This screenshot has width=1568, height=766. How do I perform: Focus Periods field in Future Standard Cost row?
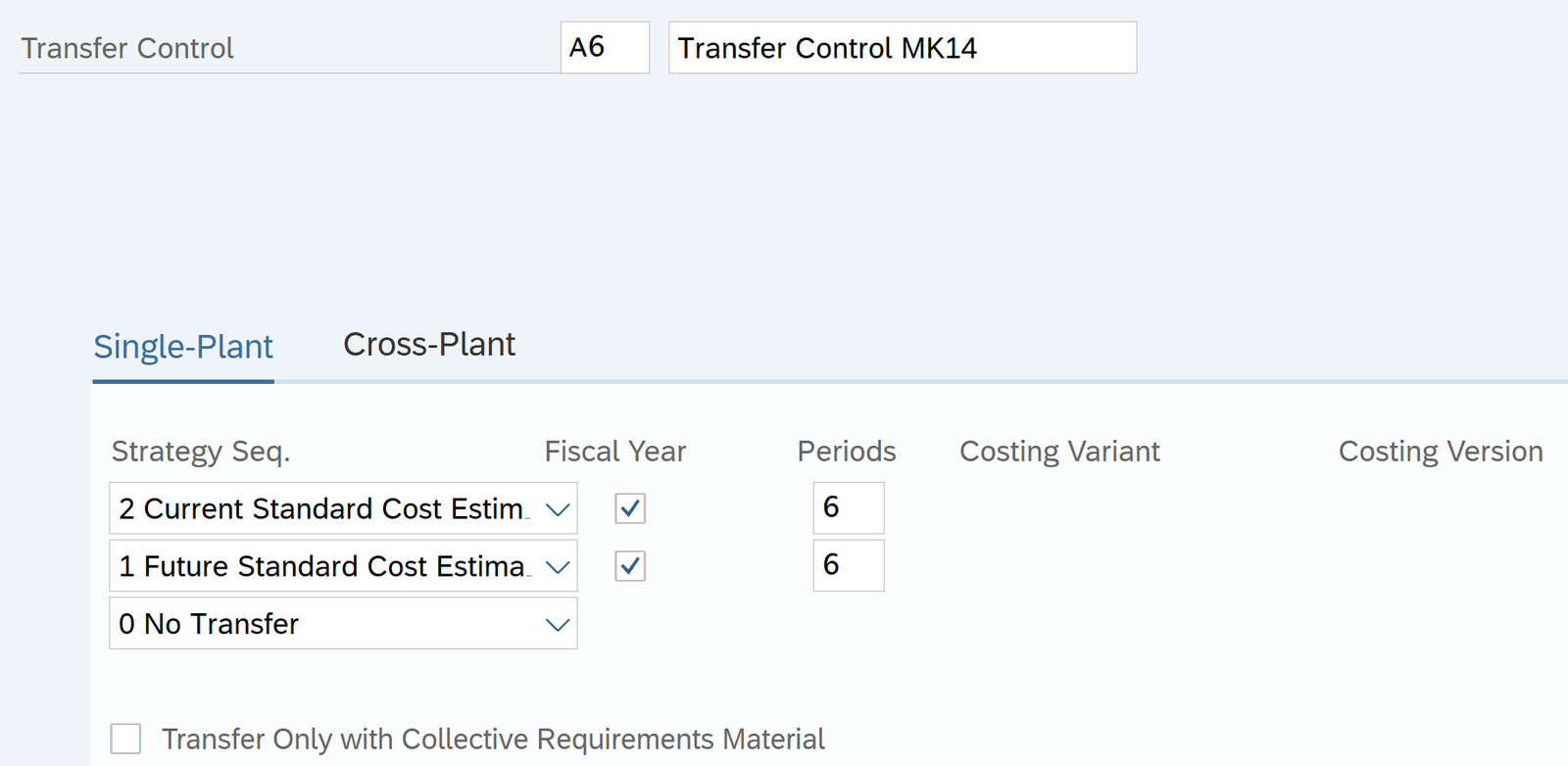click(848, 565)
